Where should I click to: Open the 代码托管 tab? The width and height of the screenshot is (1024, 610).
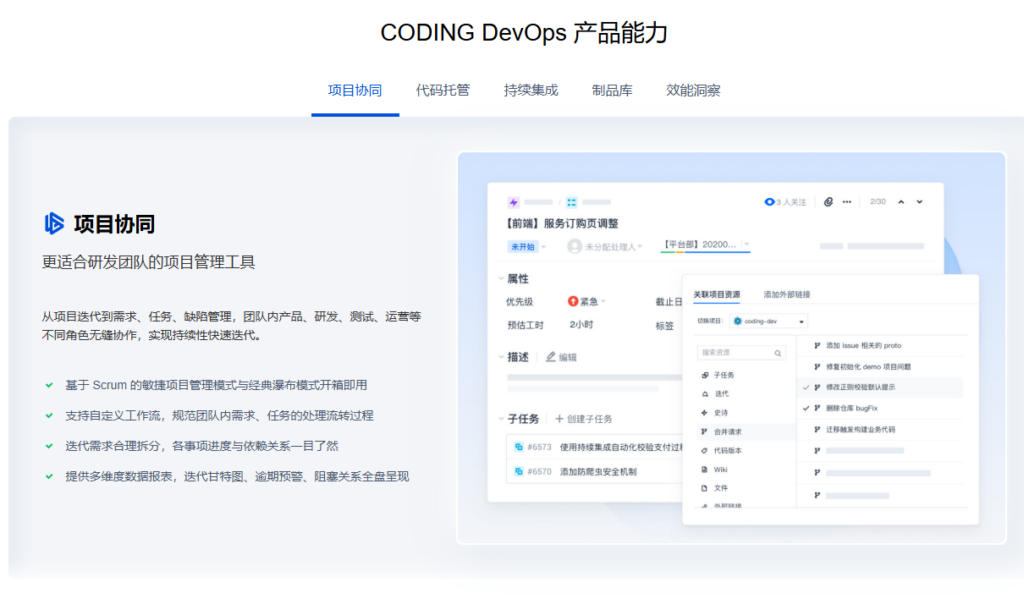click(443, 90)
